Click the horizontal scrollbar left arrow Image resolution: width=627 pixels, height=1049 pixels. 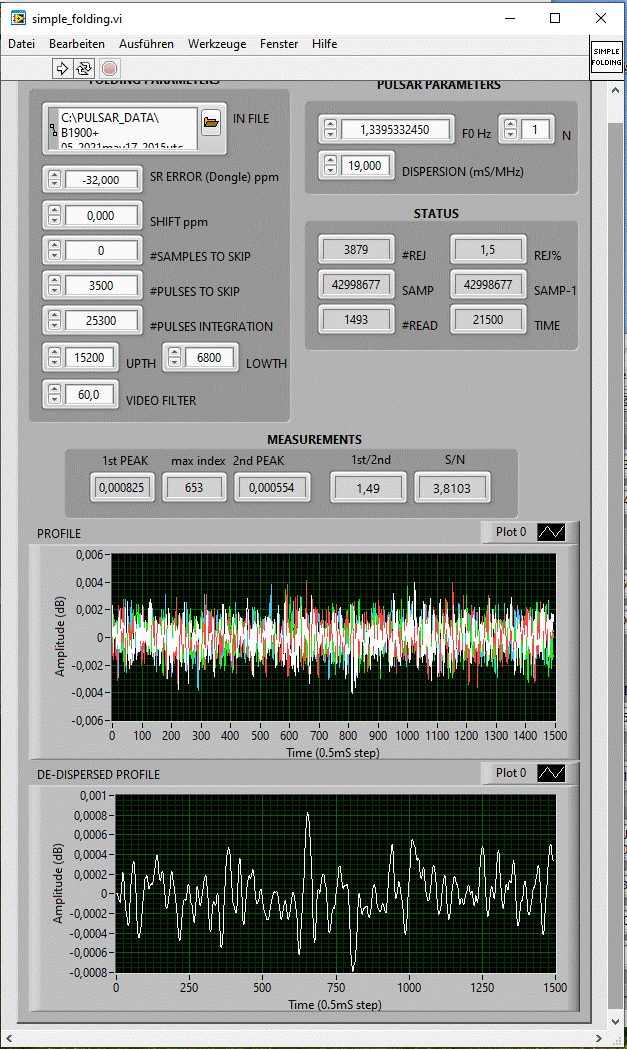(8, 1039)
